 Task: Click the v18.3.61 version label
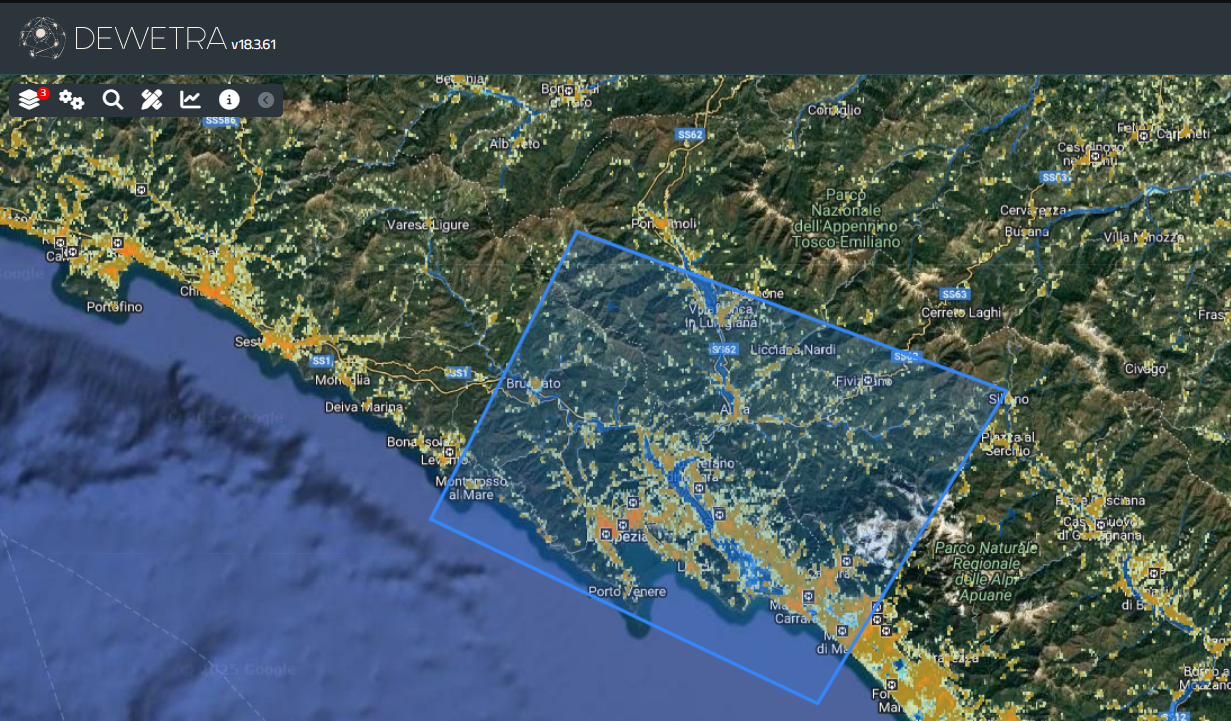tap(253, 45)
